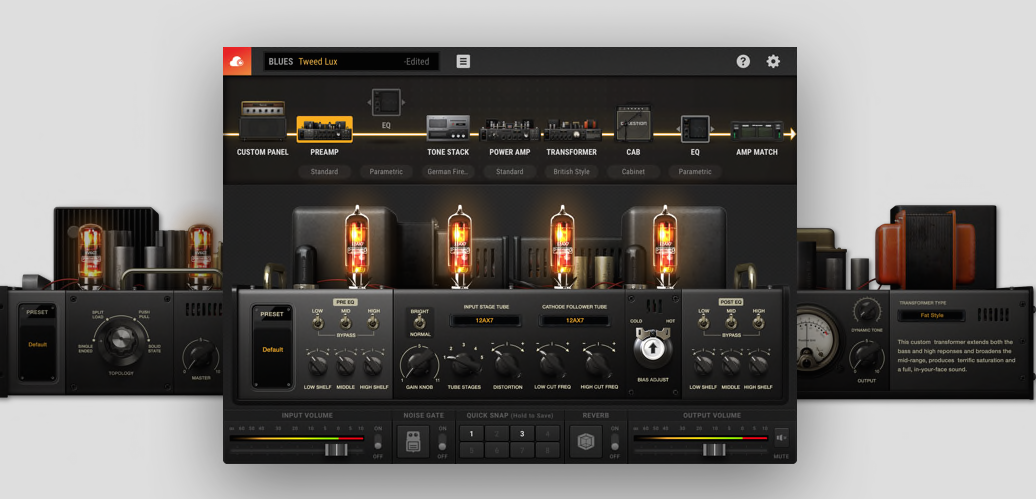The width and height of the screenshot is (1036, 499).
Task: Open the Noise Gate pedal icon
Action: pyautogui.click(x=414, y=441)
